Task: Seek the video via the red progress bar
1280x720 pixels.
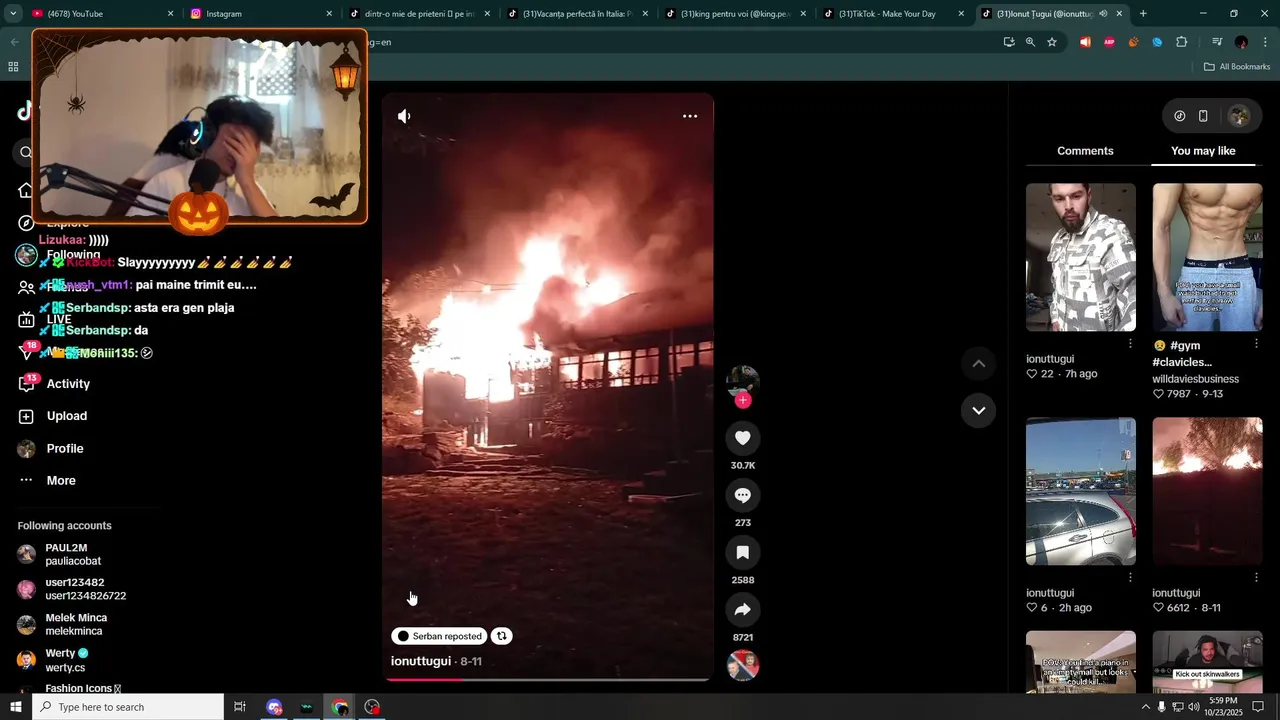Action: (547, 679)
